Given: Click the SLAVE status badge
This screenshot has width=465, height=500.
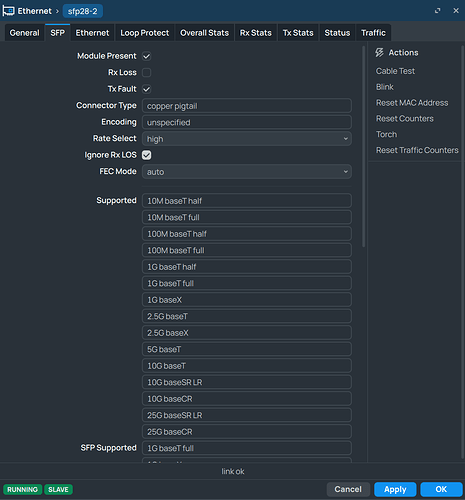Looking at the screenshot, I should [x=58, y=489].
